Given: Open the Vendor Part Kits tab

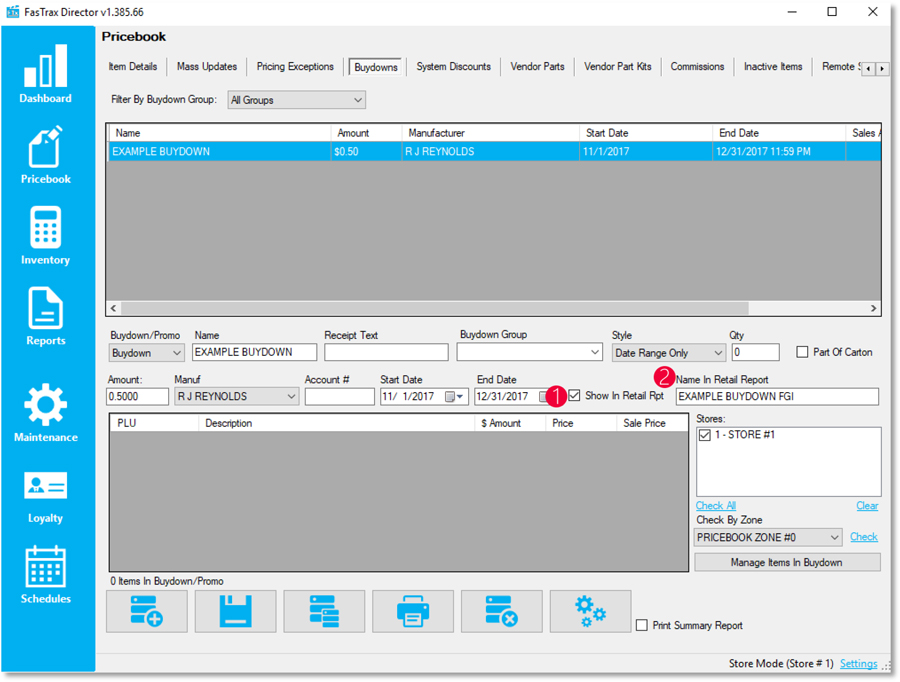Looking at the screenshot, I should [x=618, y=67].
